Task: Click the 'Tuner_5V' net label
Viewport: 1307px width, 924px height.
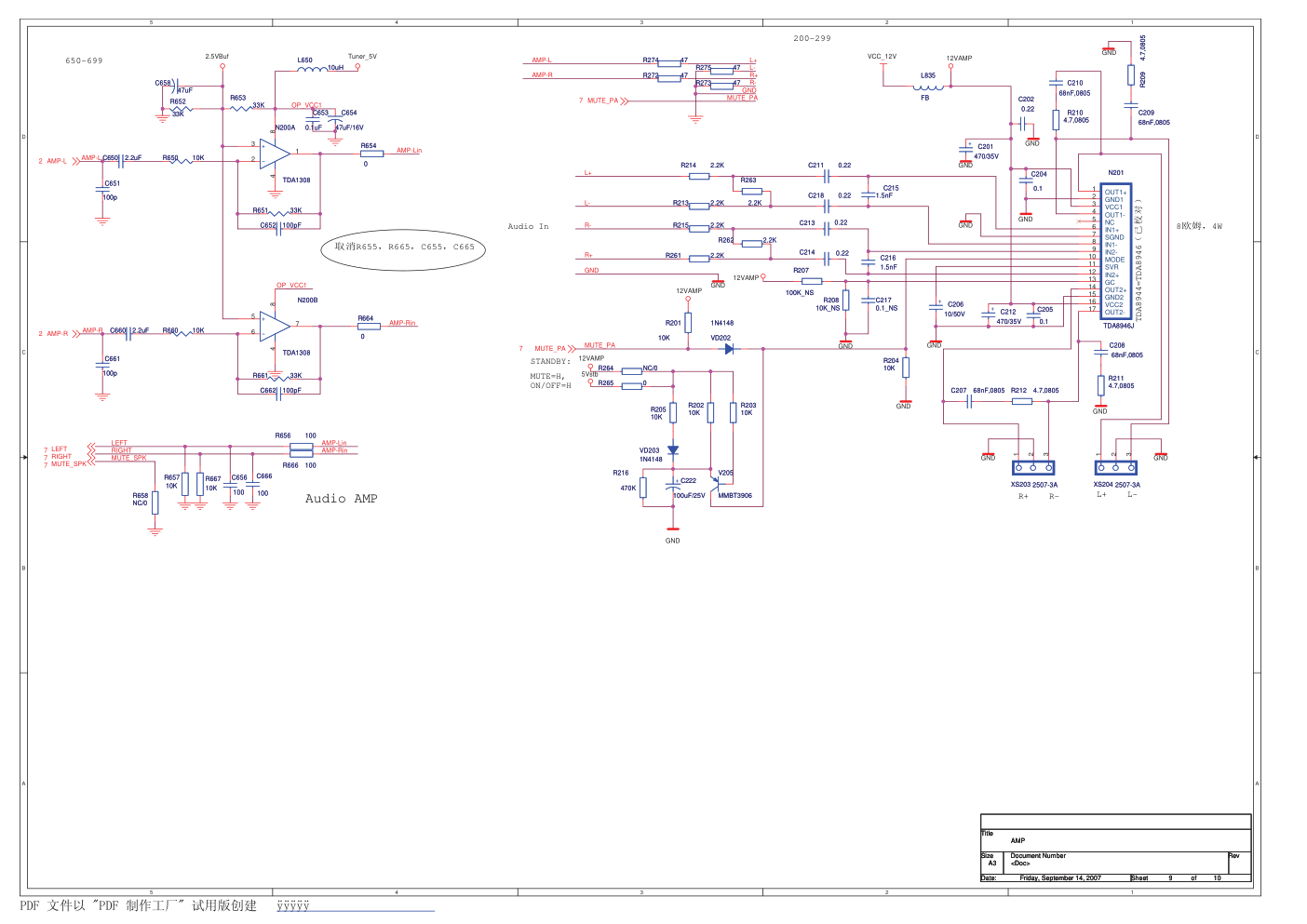Action: [362, 57]
